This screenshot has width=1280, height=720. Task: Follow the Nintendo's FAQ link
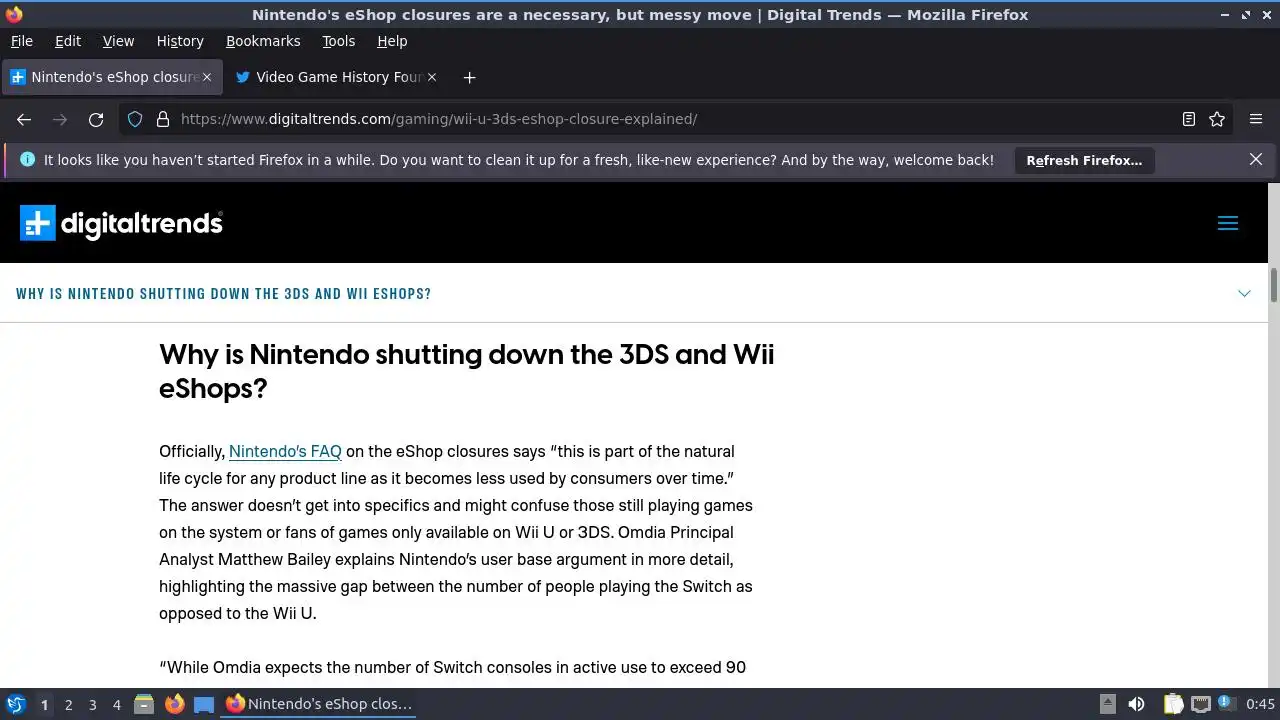point(285,451)
